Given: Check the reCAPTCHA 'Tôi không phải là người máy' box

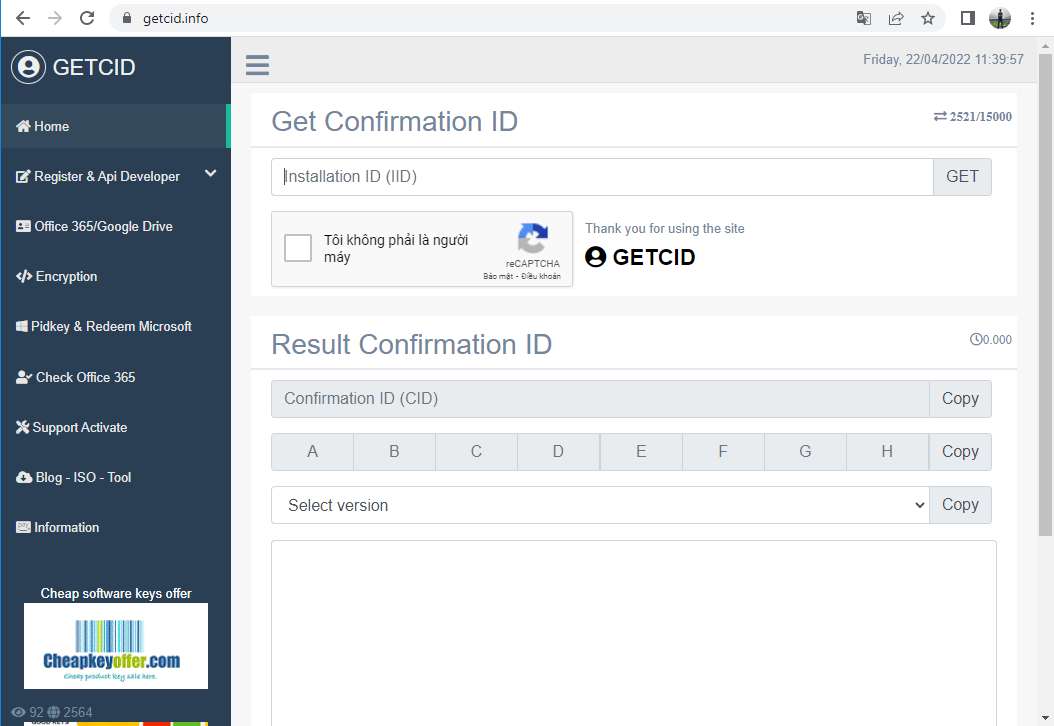Looking at the screenshot, I should coord(298,248).
